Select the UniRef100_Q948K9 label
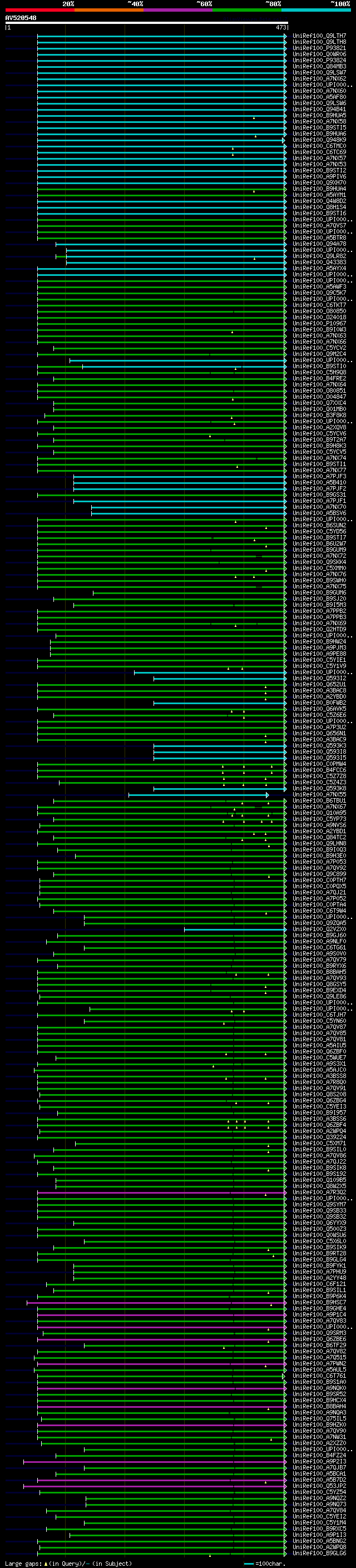 pos(319,140)
